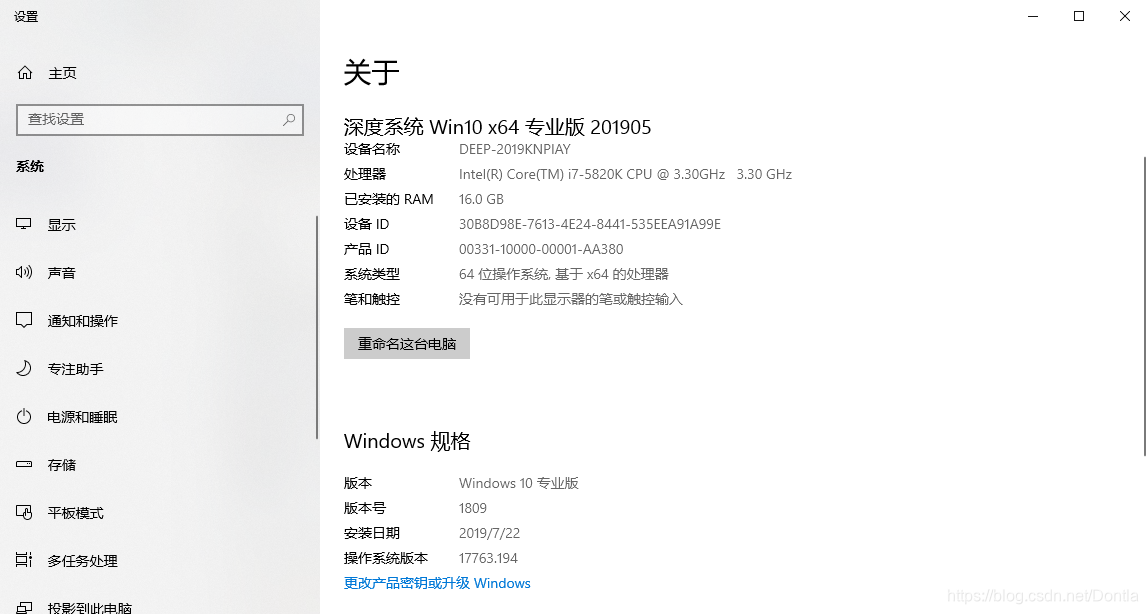Click the 系统类型 label
Screen dimensions: 1148x614
coord(372,274)
